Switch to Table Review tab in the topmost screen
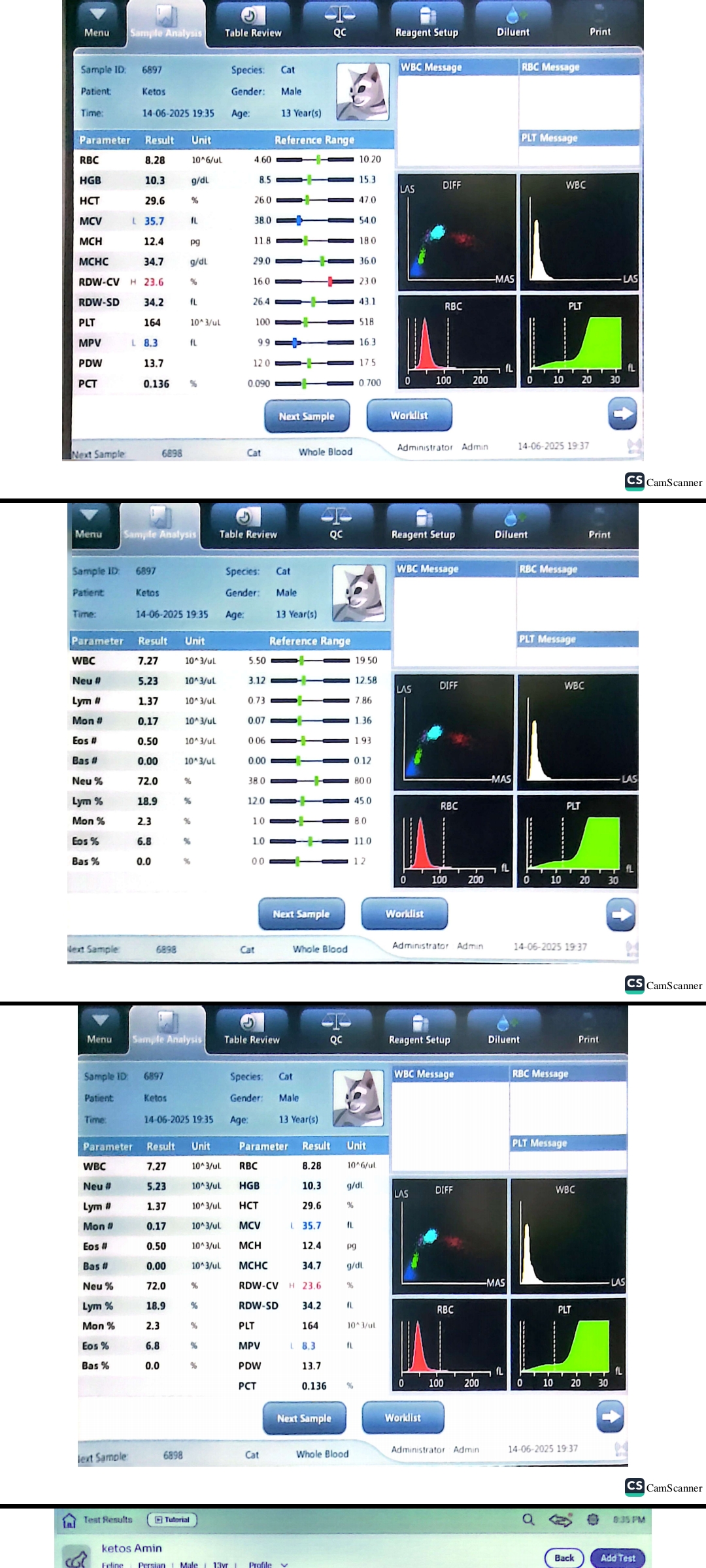 pyautogui.click(x=252, y=24)
